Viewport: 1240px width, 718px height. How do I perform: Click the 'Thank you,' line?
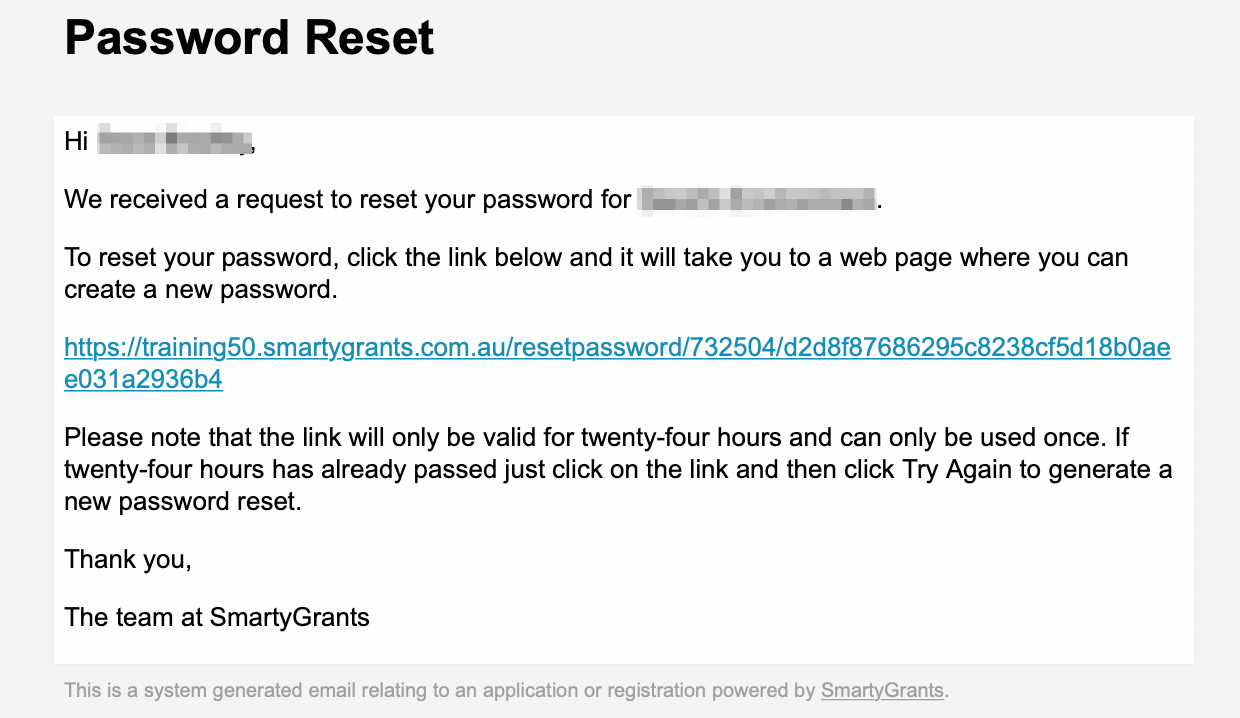128,560
